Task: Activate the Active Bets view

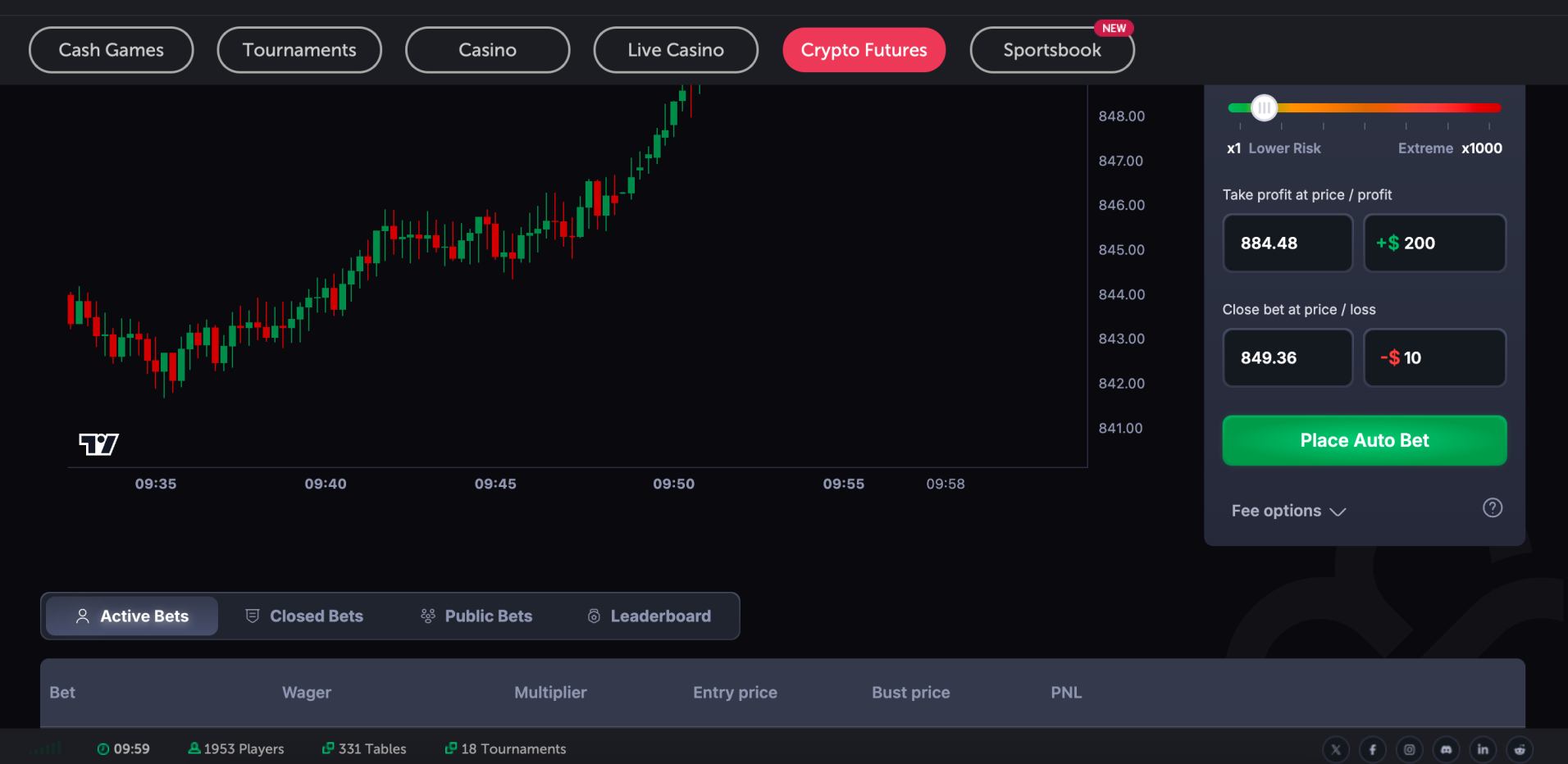Action: (x=131, y=616)
